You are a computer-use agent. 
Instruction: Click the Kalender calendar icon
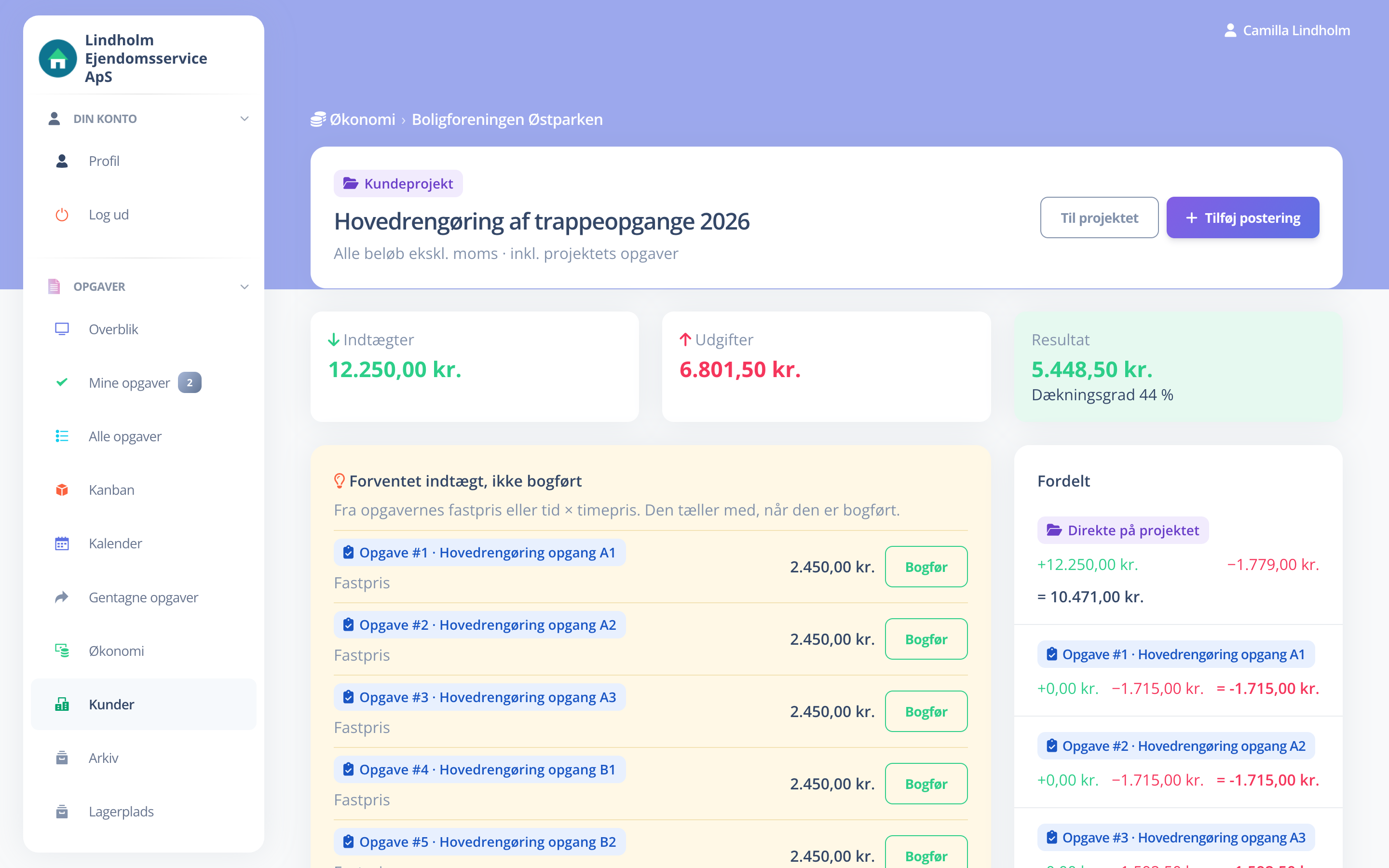(x=62, y=543)
